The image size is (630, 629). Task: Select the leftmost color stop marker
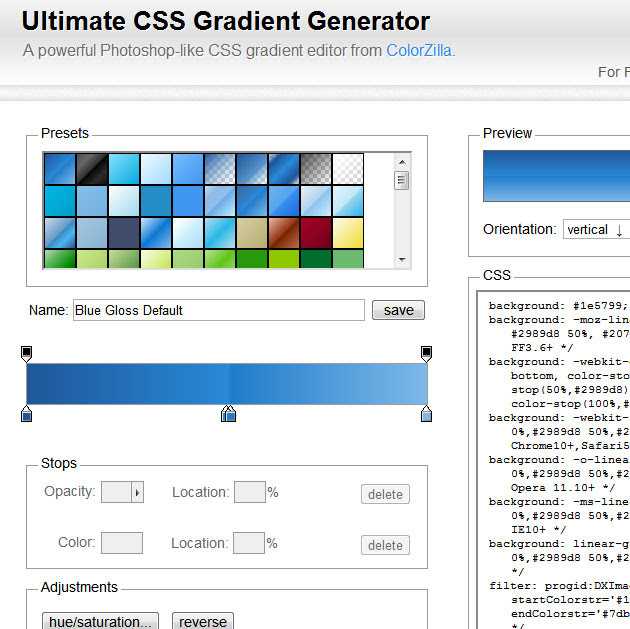[x=27, y=414]
